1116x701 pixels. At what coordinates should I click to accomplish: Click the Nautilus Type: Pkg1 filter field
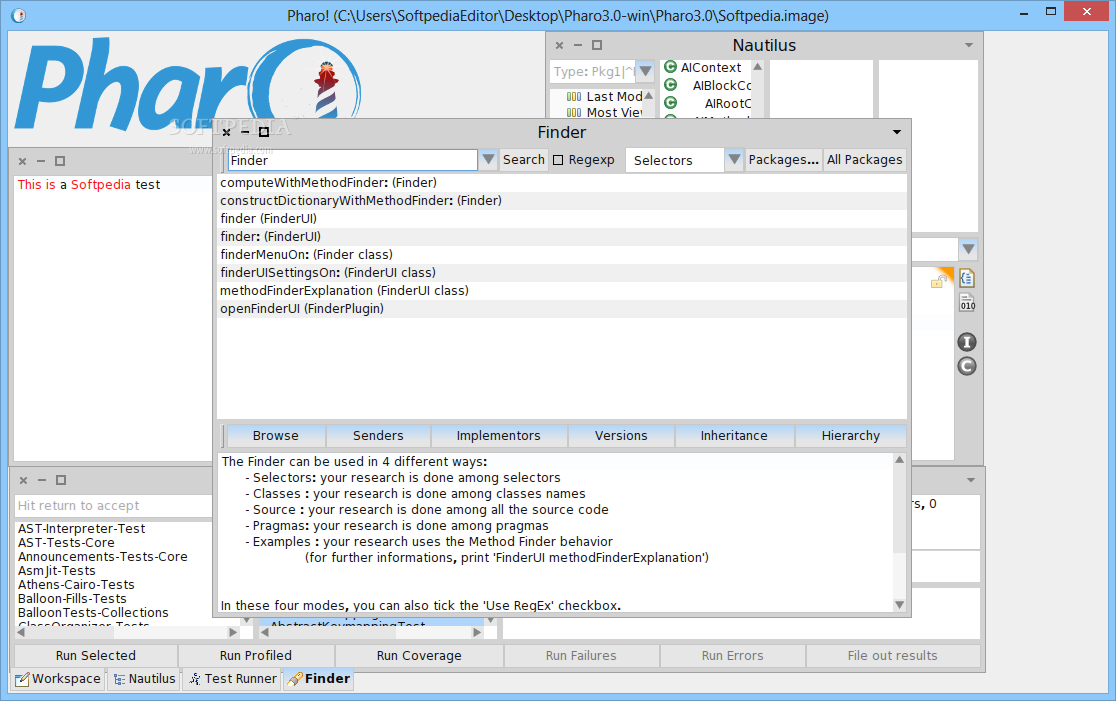pos(593,71)
